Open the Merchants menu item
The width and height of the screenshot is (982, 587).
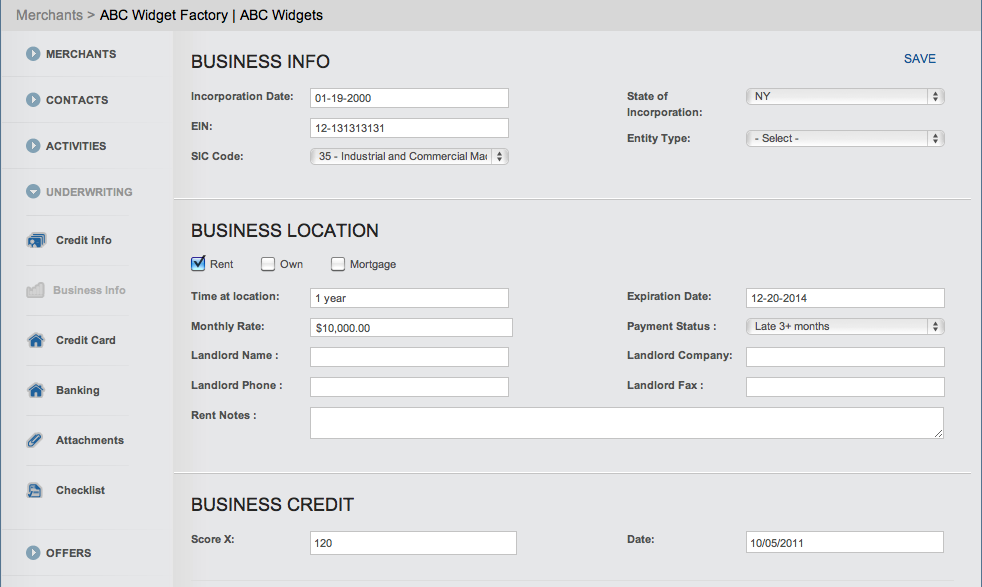pyautogui.click(x=81, y=54)
